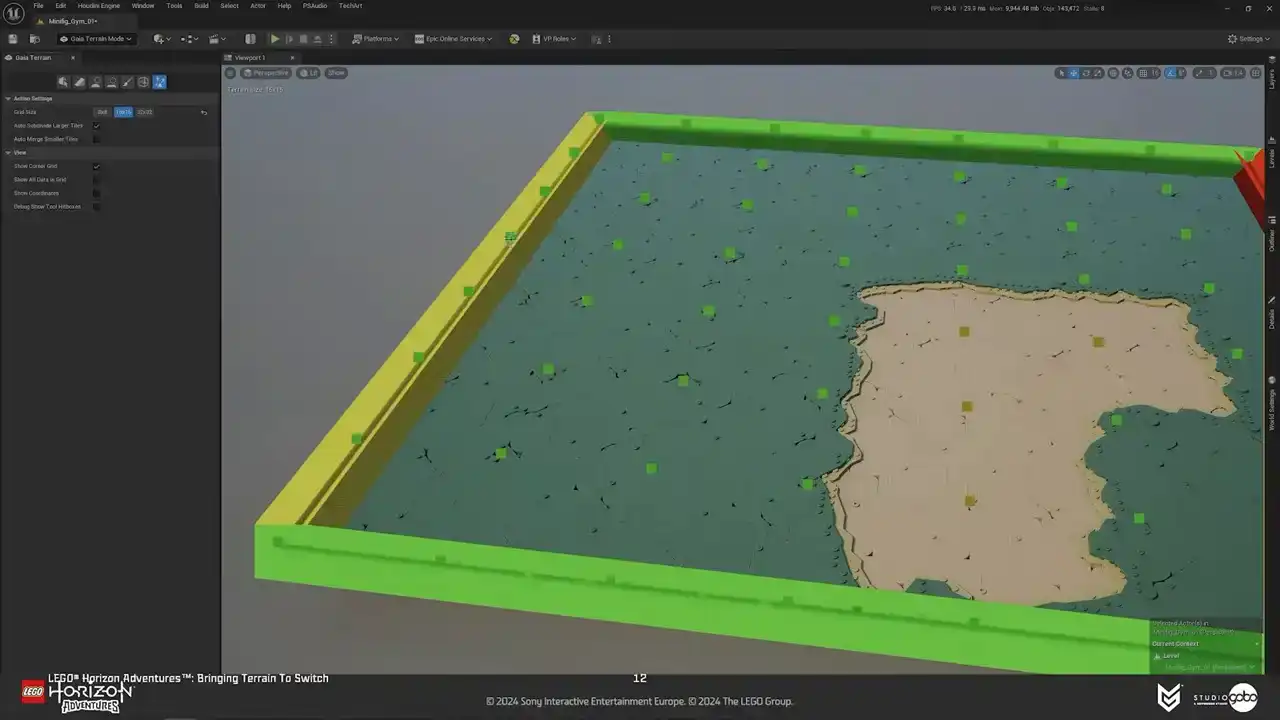Click the Save icon in the main toolbar
This screenshot has width=1280, height=720.
[13, 39]
